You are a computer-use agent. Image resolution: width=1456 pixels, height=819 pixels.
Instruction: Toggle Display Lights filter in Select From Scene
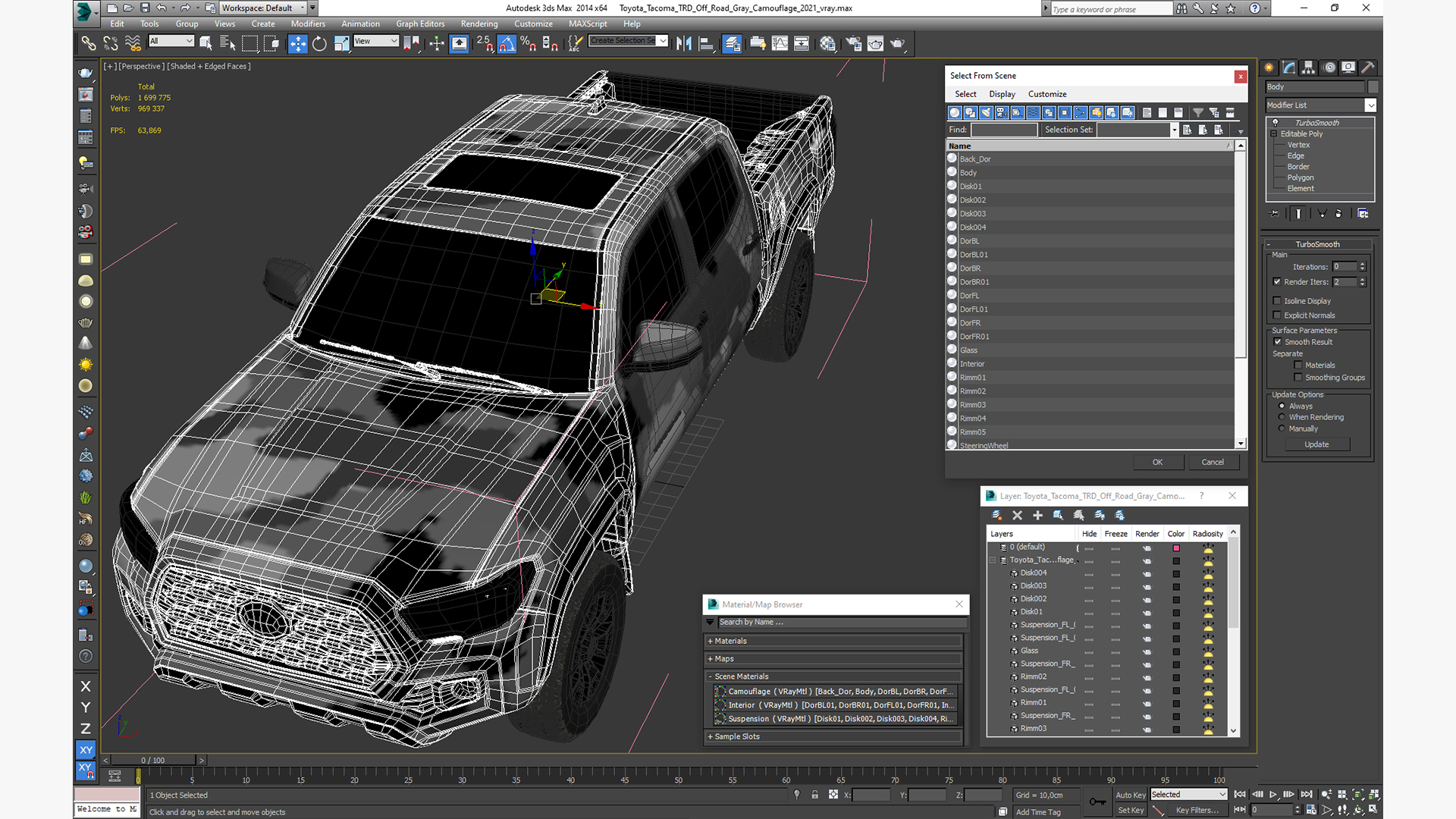[x=986, y=112]
